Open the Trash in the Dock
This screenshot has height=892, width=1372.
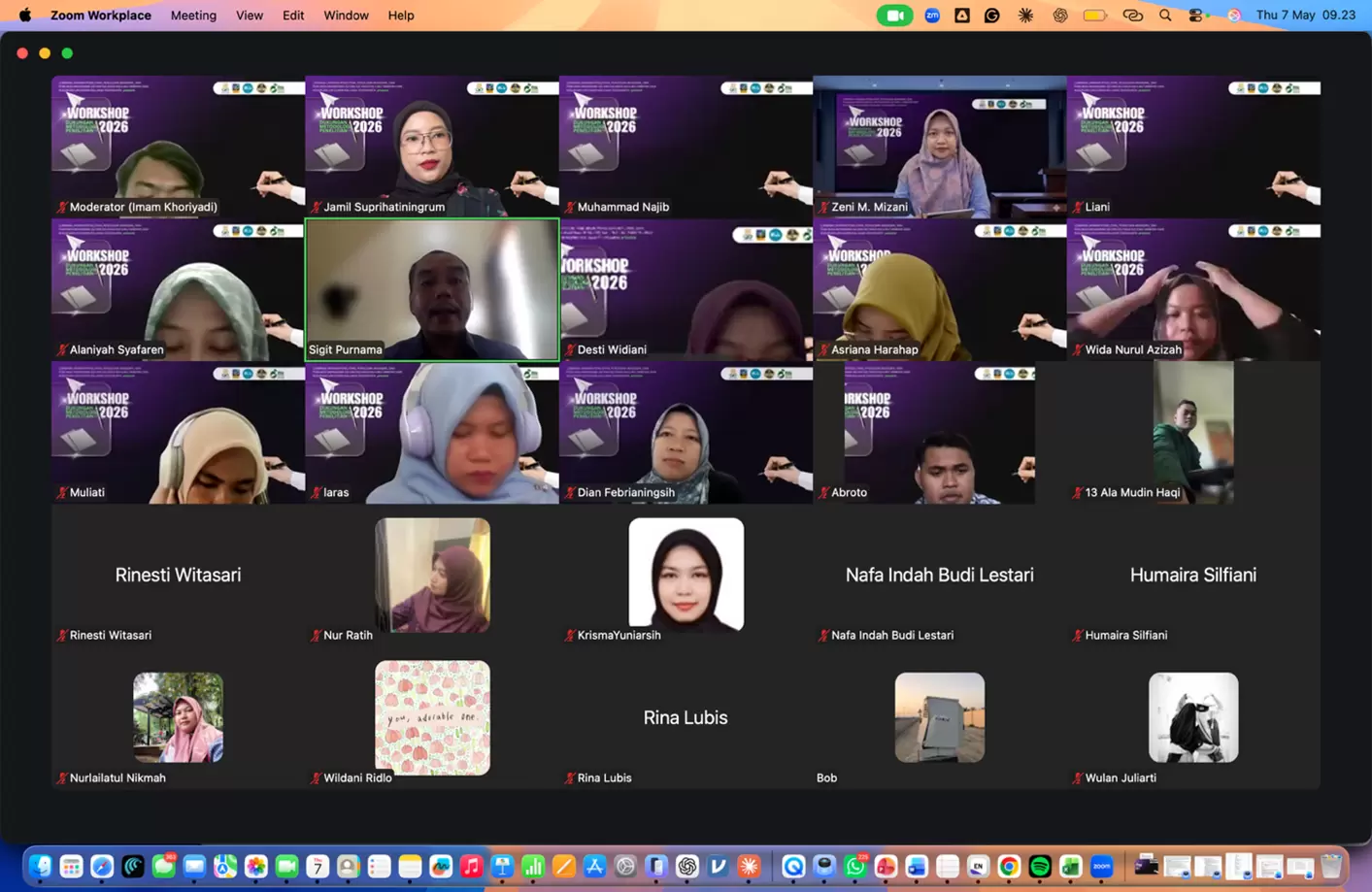[1331, 866]
